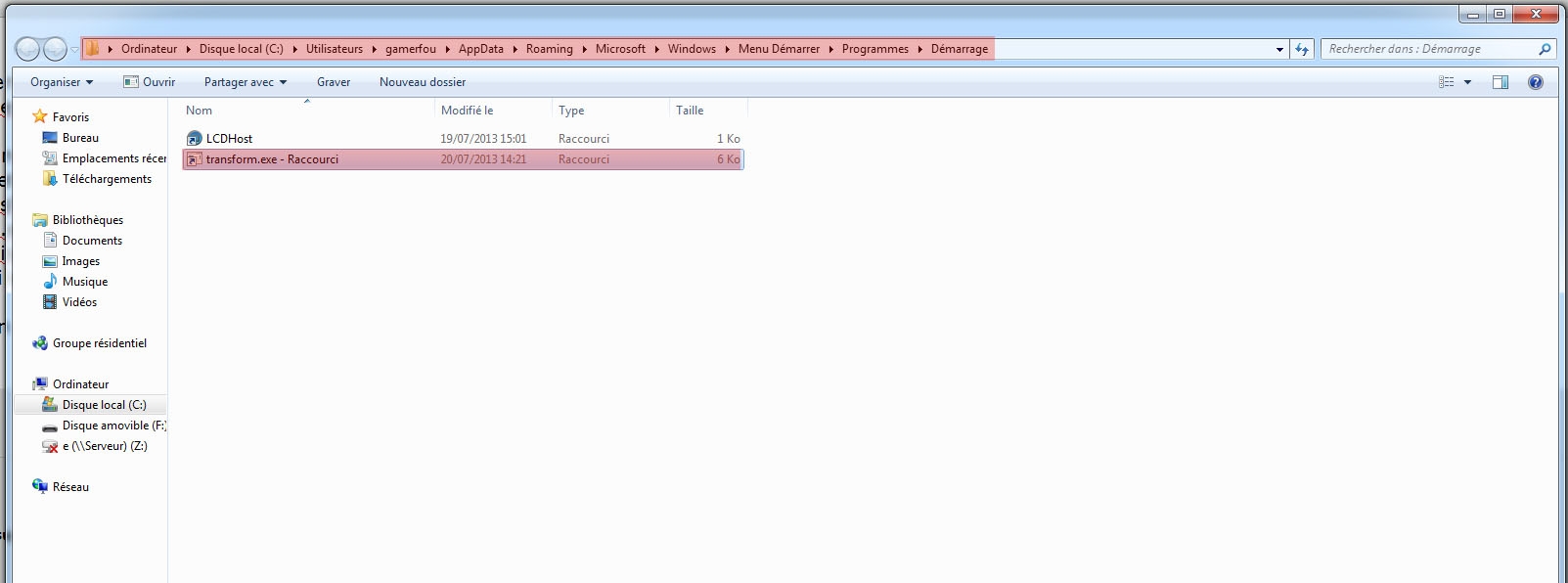Click the Ouvrir button
Viewport: 1568px width, 583px height.
click(150, 82)
